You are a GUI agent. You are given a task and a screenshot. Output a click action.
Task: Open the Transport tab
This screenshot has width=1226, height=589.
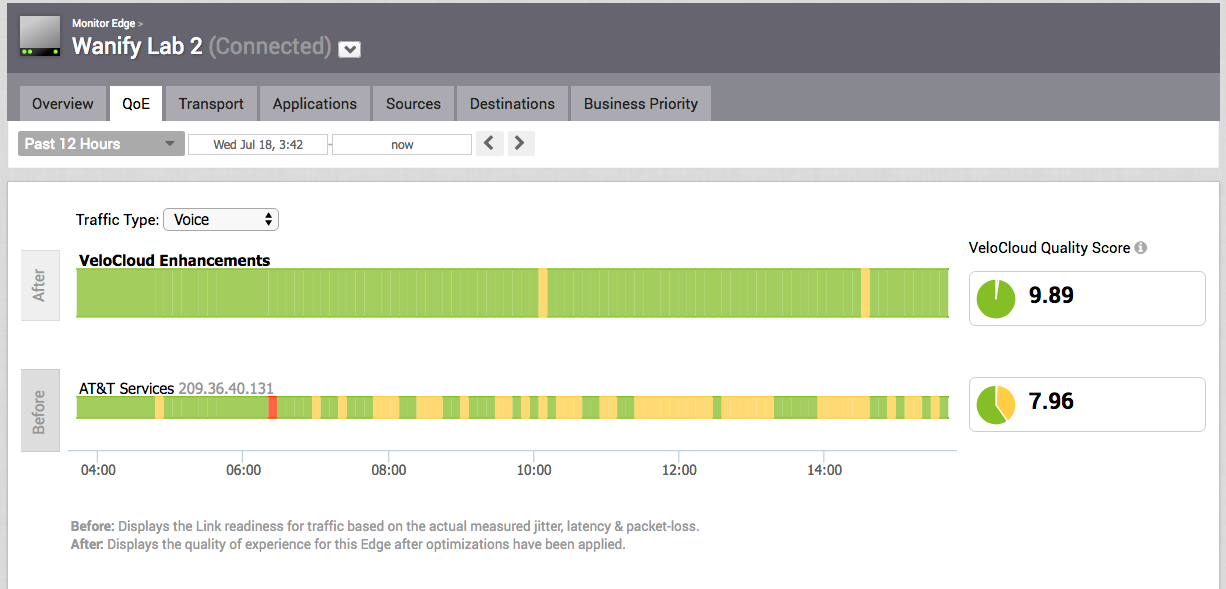[x=211, y=104]
